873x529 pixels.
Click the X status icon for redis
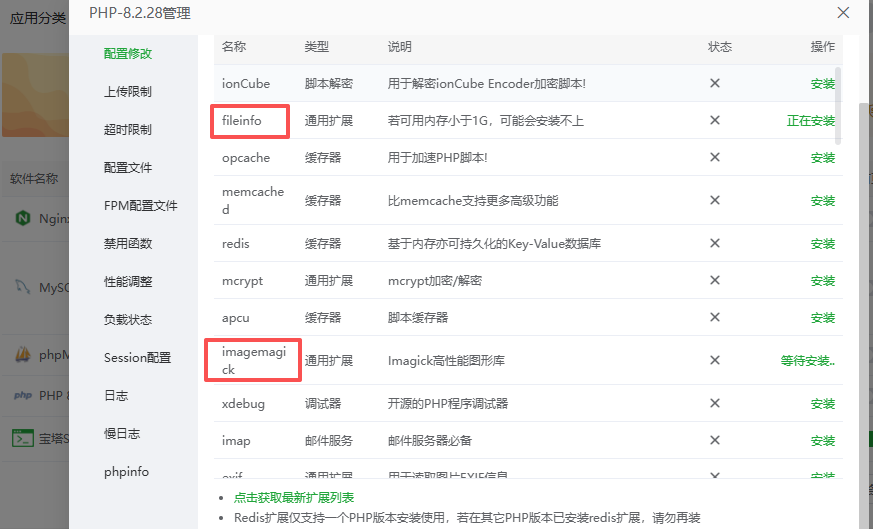click(715, 244)
